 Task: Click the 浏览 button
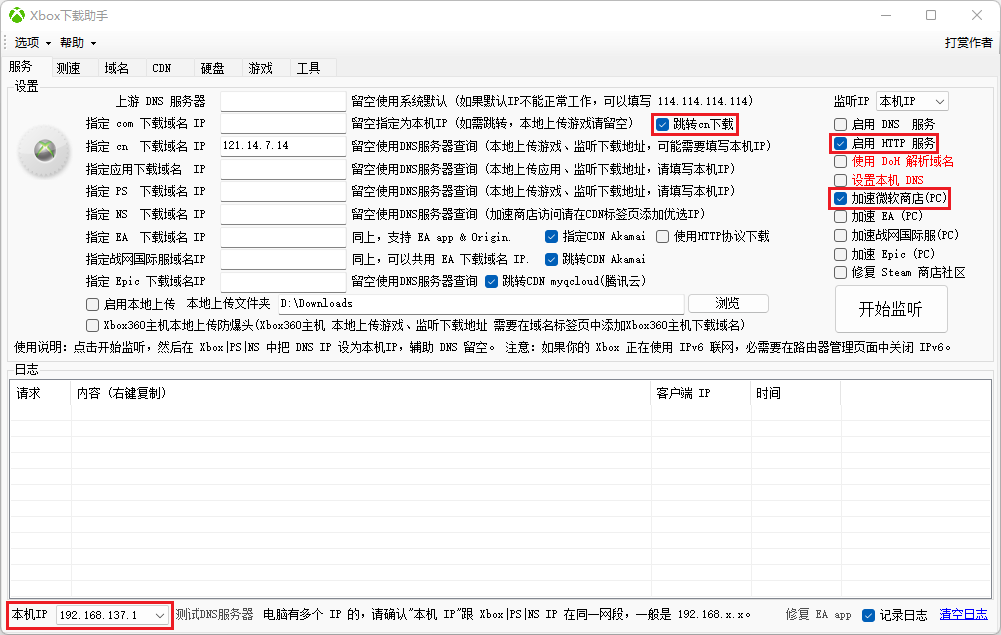pos(728,303)
